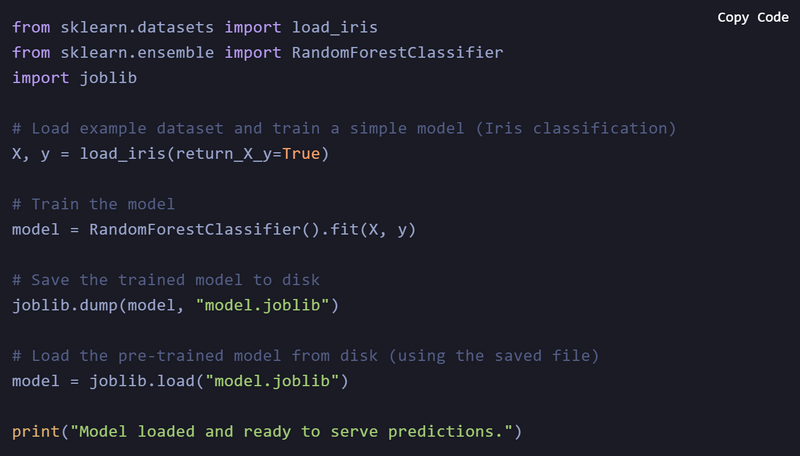Viewport: 800px width, 456px height.
Task: Click the Copy Code button
Action: (x=752, y=17)
